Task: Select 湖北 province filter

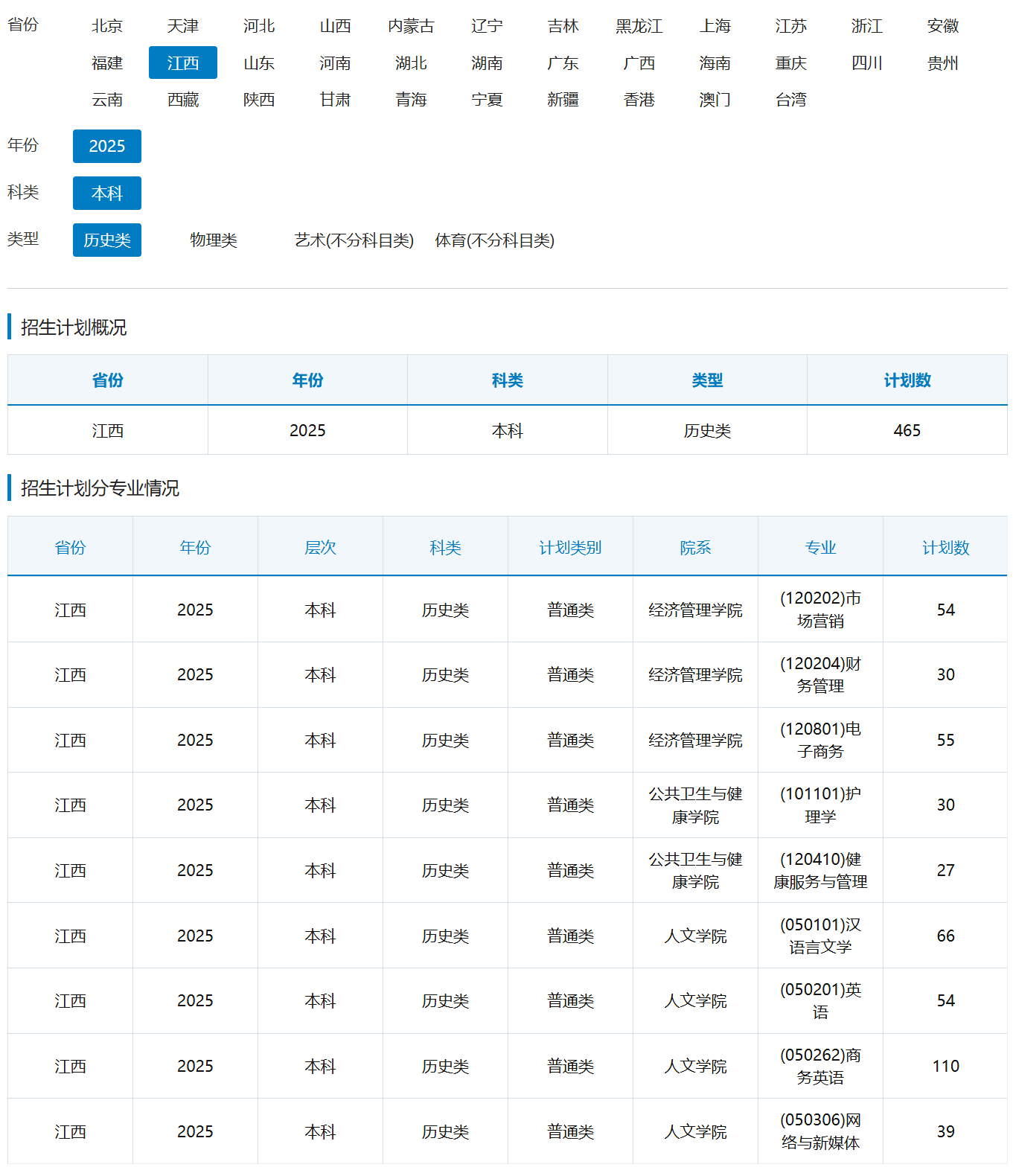Action: (x=411, y=63)
